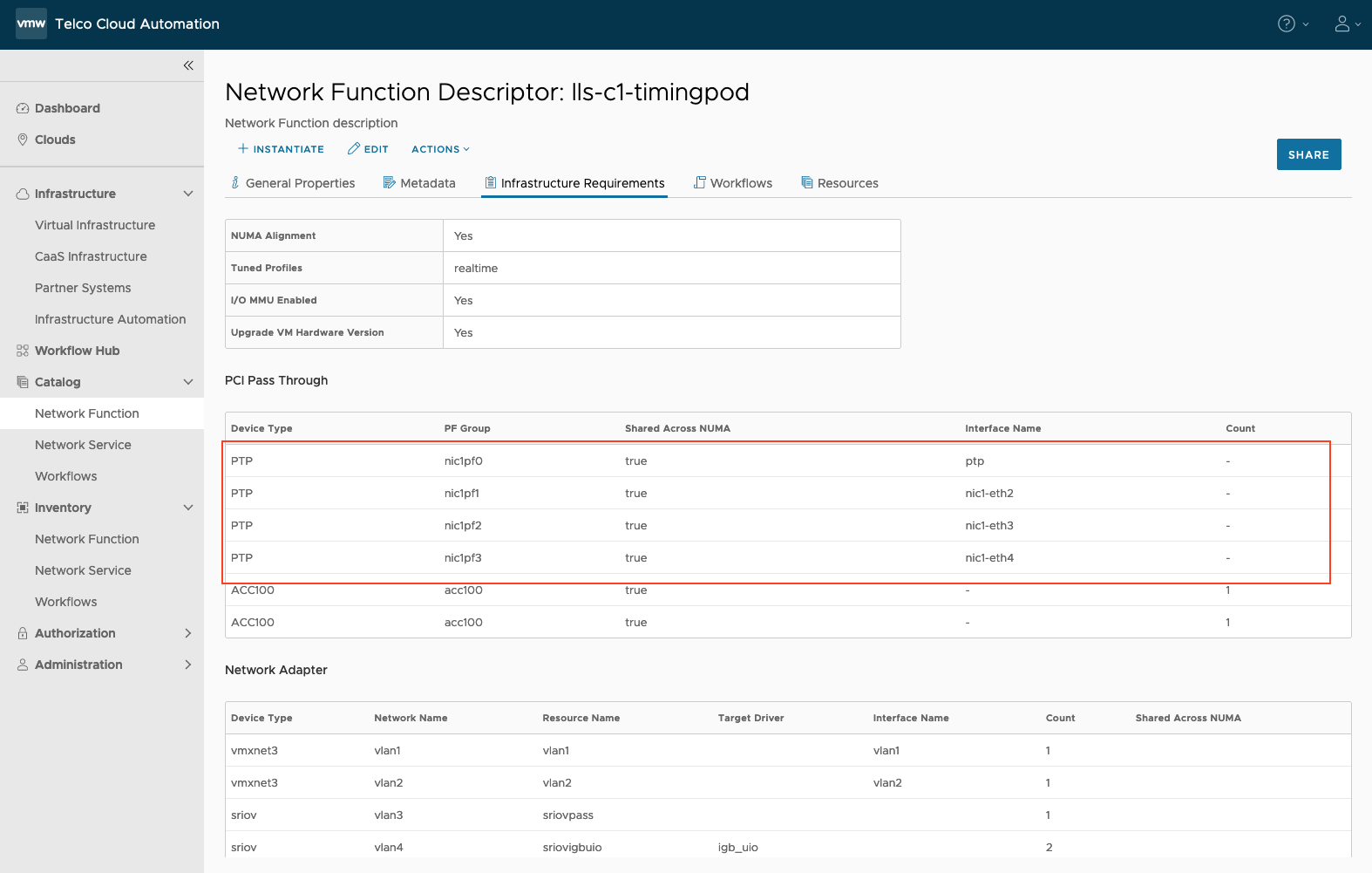The width and height of the screenshot is (1372, 873).
Task: Click the nic1-eth2 interface name cell
Action: pos(989,494)
